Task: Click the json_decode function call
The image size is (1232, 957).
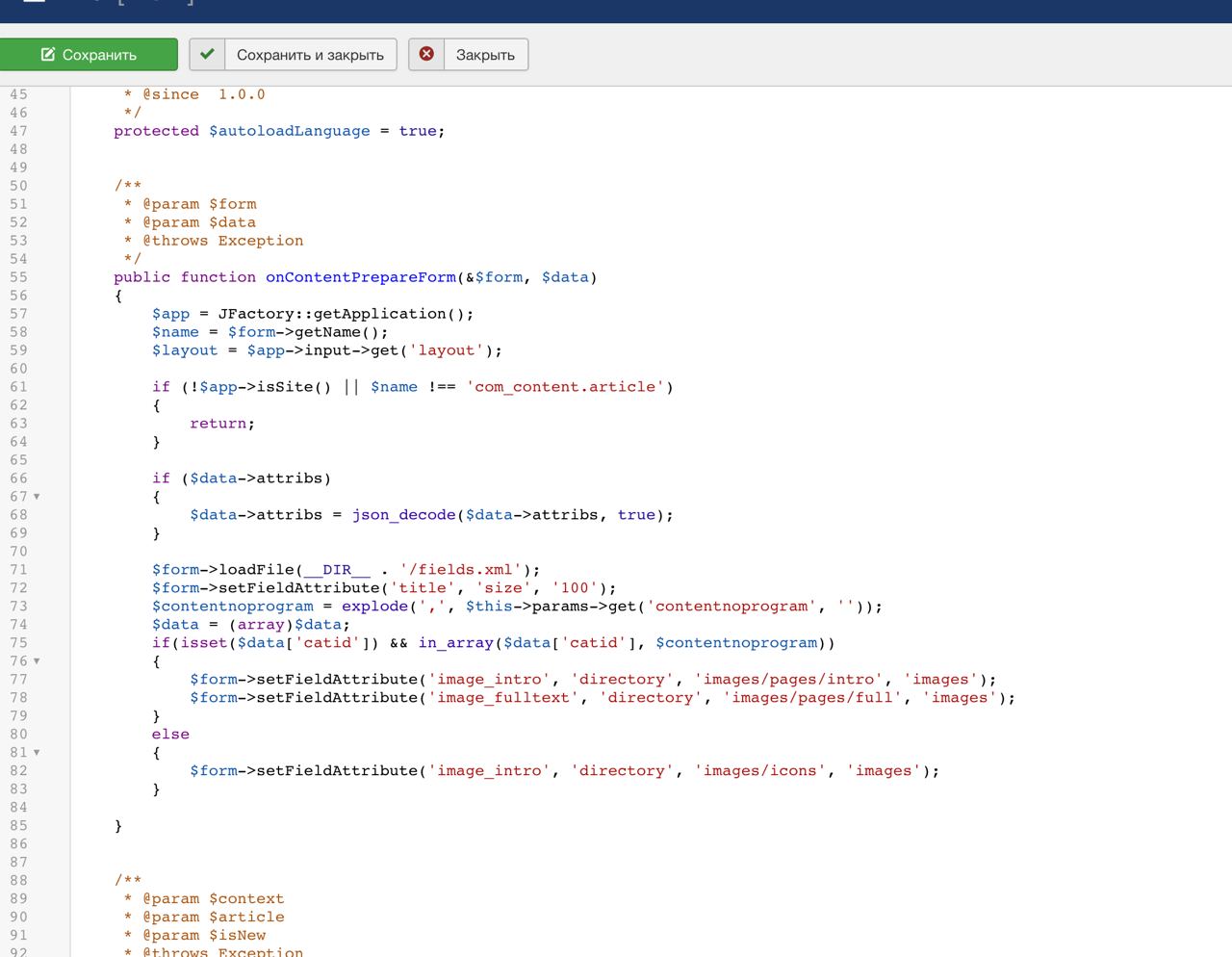Action: click(x=403, y=515)
